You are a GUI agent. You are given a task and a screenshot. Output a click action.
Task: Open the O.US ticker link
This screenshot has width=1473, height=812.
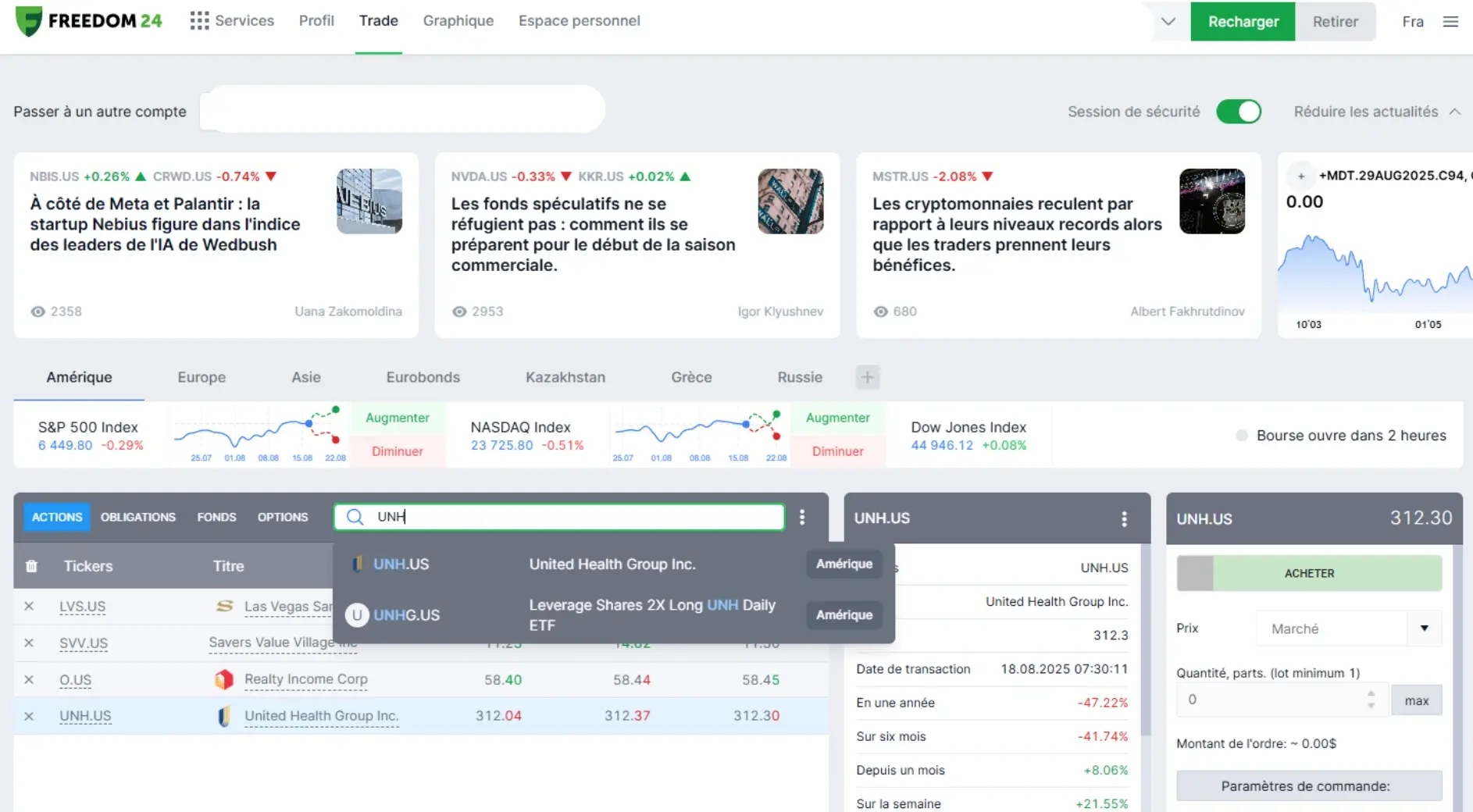tap(76, 680)
